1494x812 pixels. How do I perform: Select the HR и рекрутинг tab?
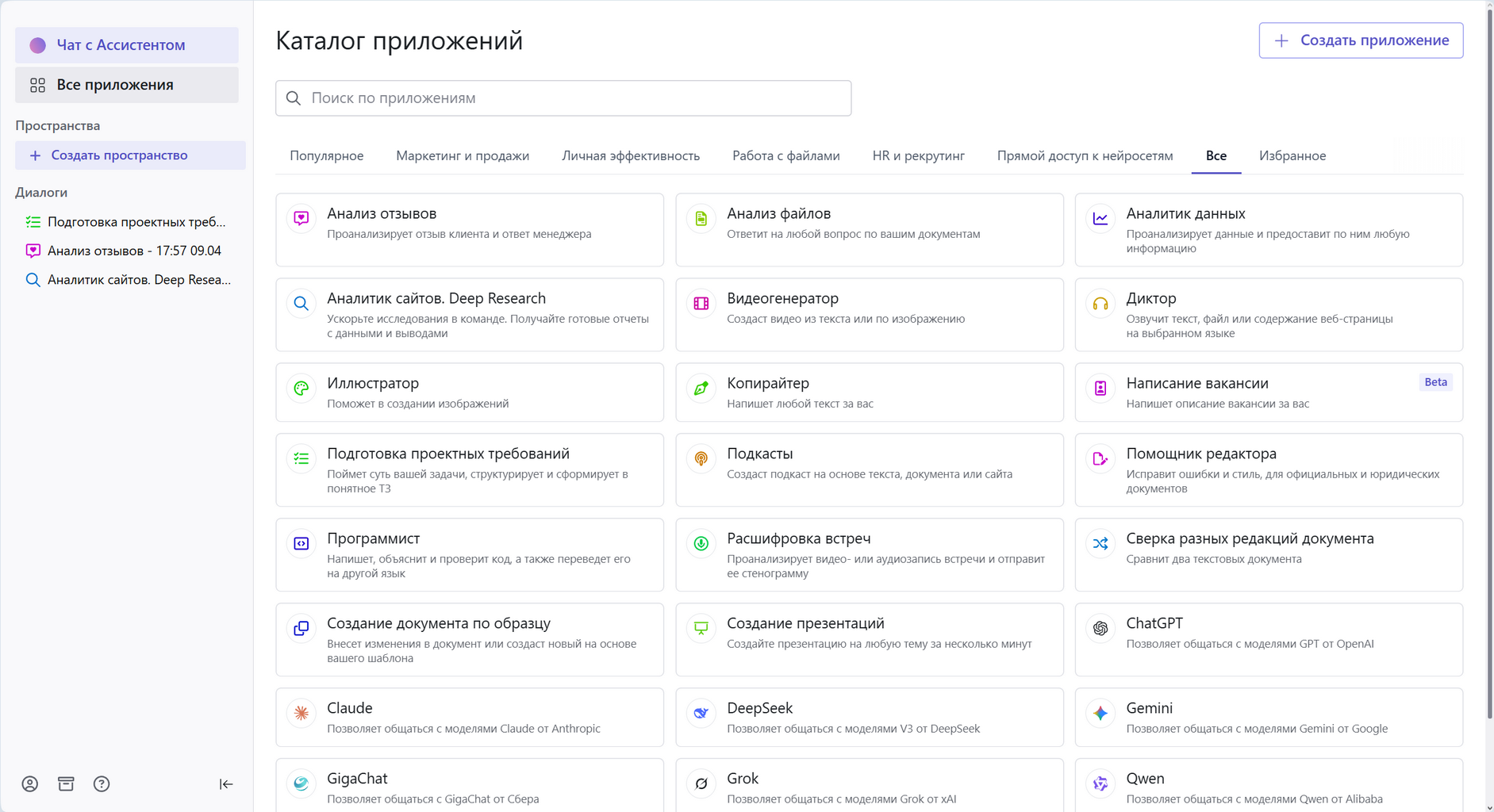tap(918, 156)
